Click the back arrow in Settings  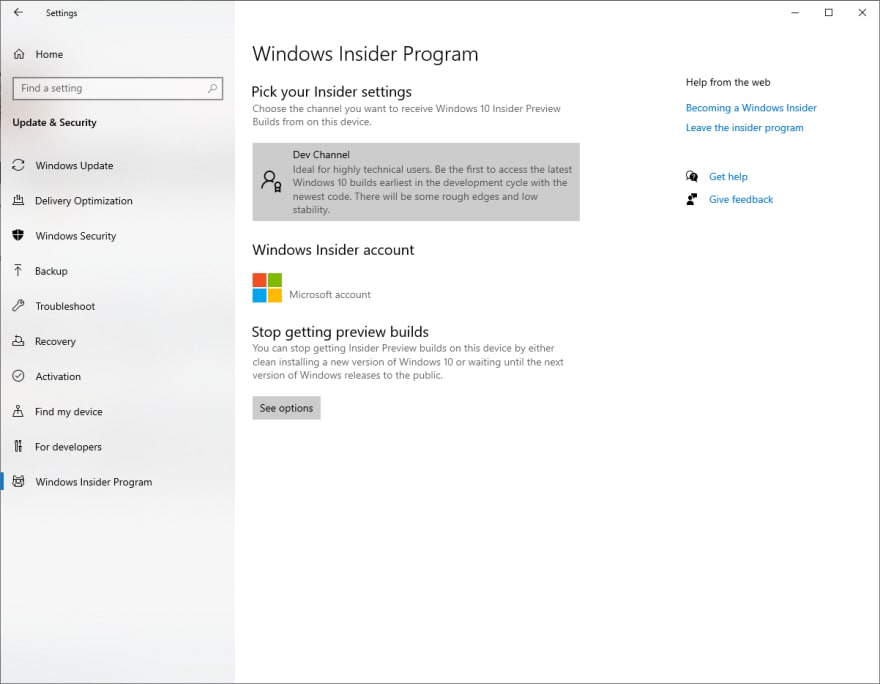tap(18, 12)
